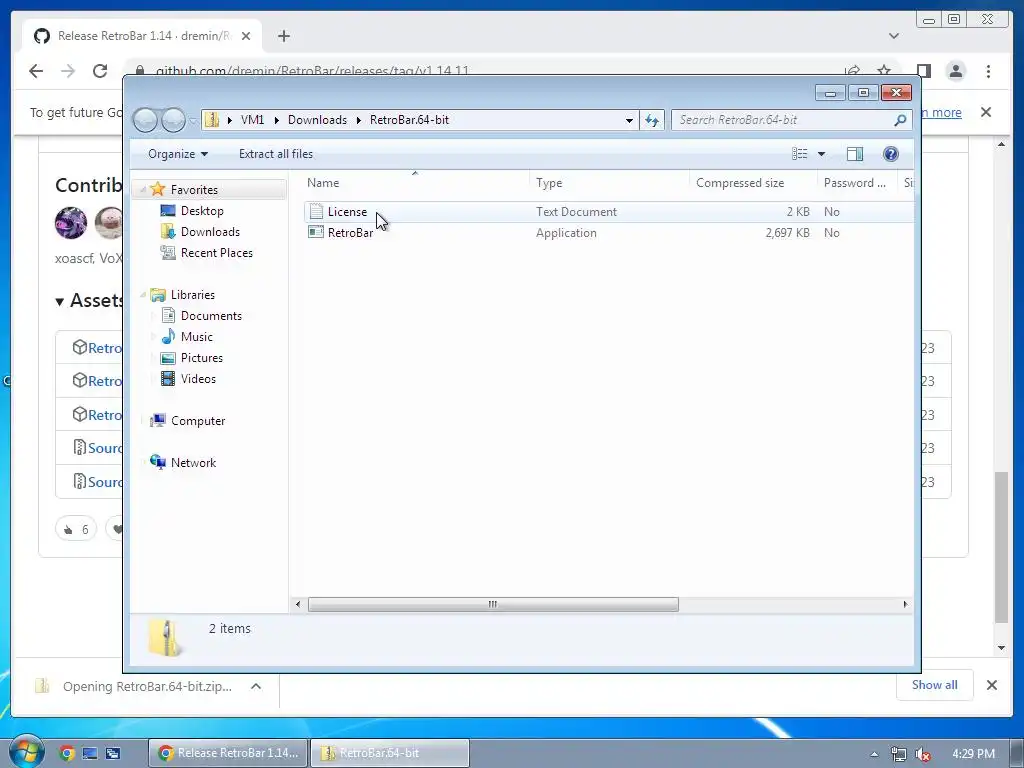This screenshot has width=1024, height=768.
Task: Click the RetroBar application icon
Action: pos(316,232)
